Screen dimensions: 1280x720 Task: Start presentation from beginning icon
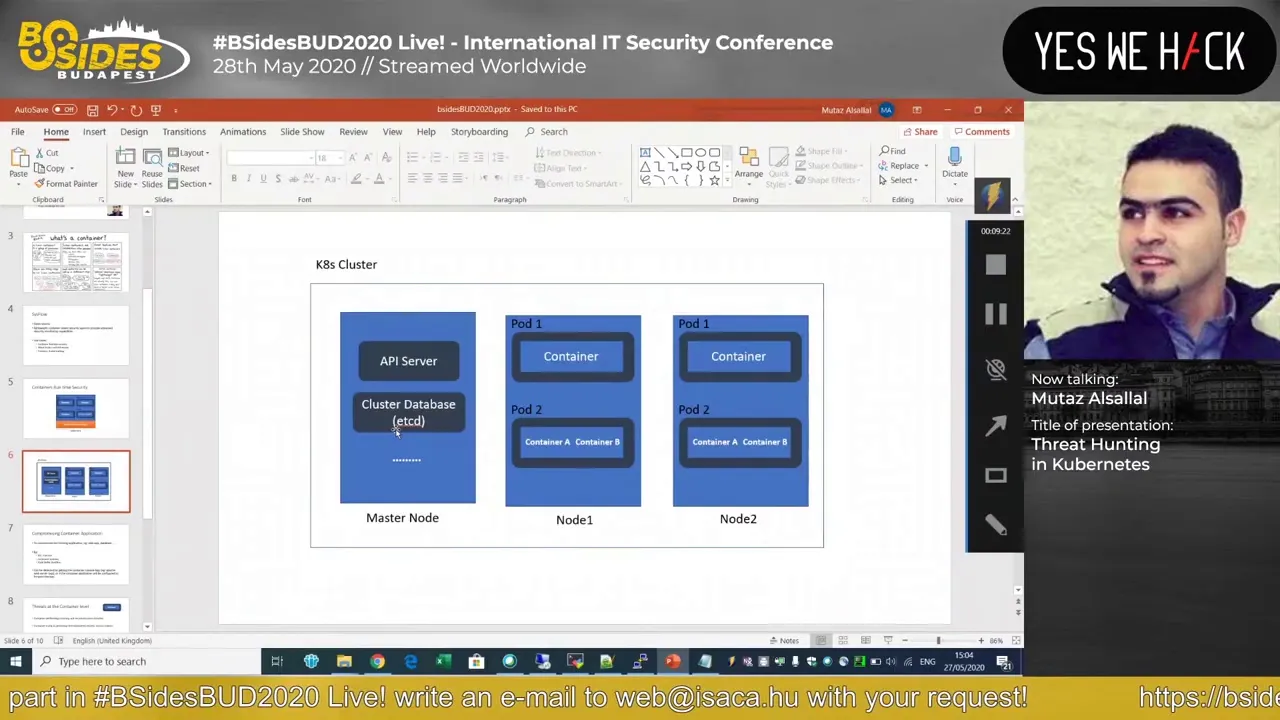[x=155, y=110]
